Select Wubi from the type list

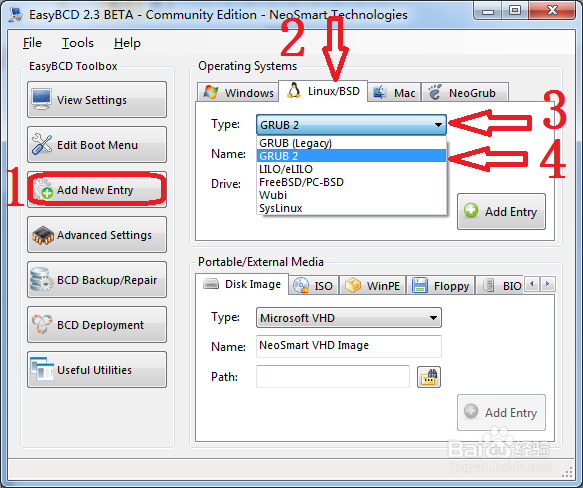pos(351,195)
